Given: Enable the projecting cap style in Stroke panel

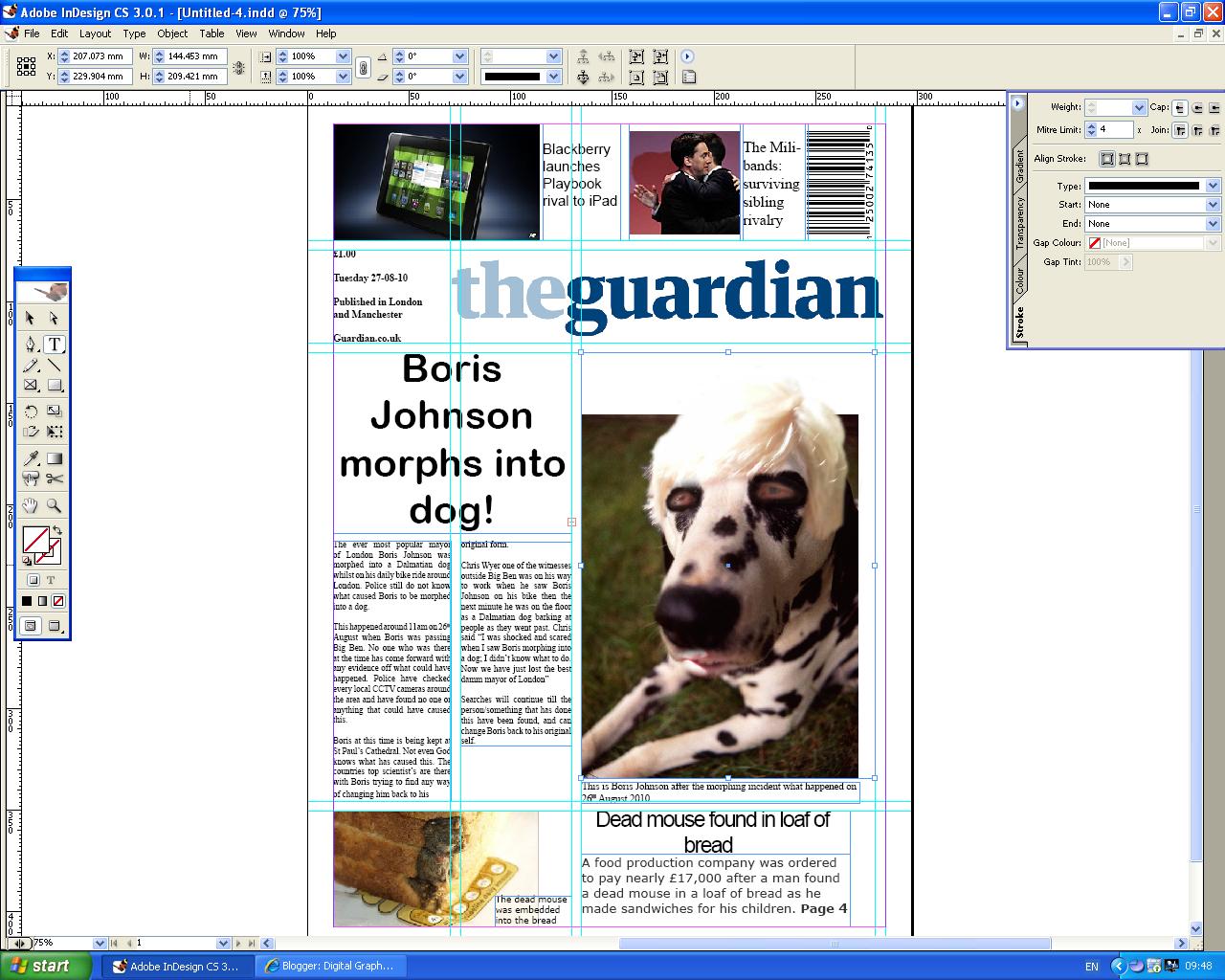Looking at the screenshot, I should pyautogui.click(x=1214, y=108).
